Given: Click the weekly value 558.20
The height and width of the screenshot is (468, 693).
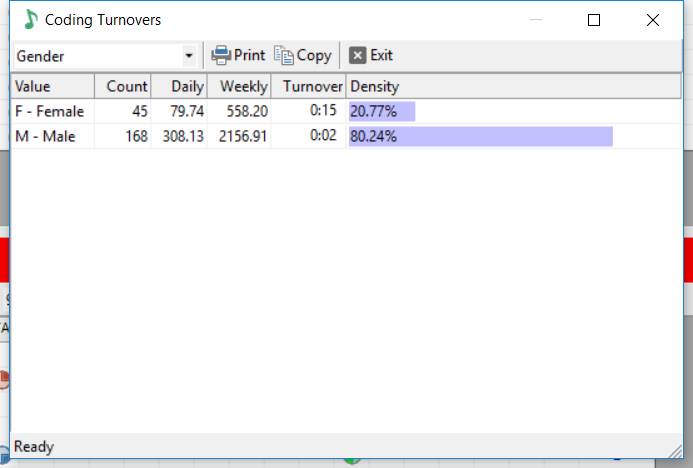Looking at the screenshot, I should (247, 111).
